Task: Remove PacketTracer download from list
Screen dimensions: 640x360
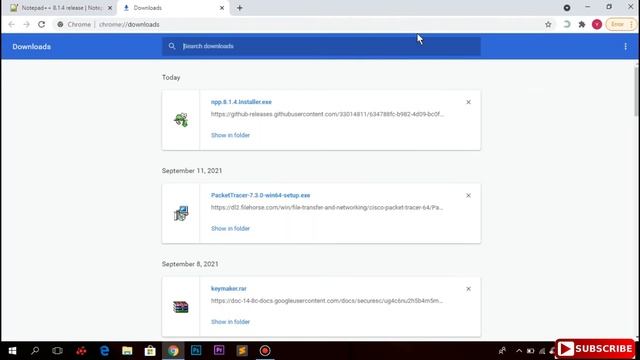Action: point(468,196)
